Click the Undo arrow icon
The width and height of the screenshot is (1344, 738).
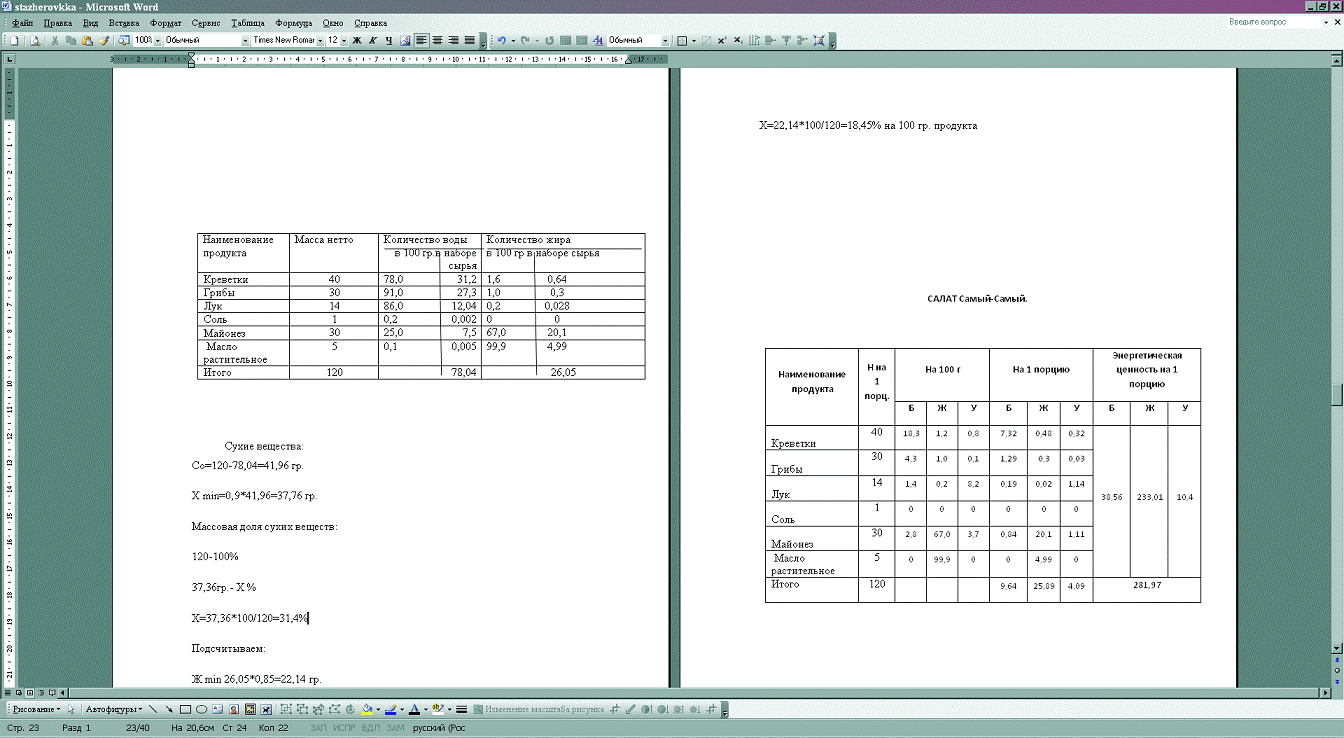[501, 41]
